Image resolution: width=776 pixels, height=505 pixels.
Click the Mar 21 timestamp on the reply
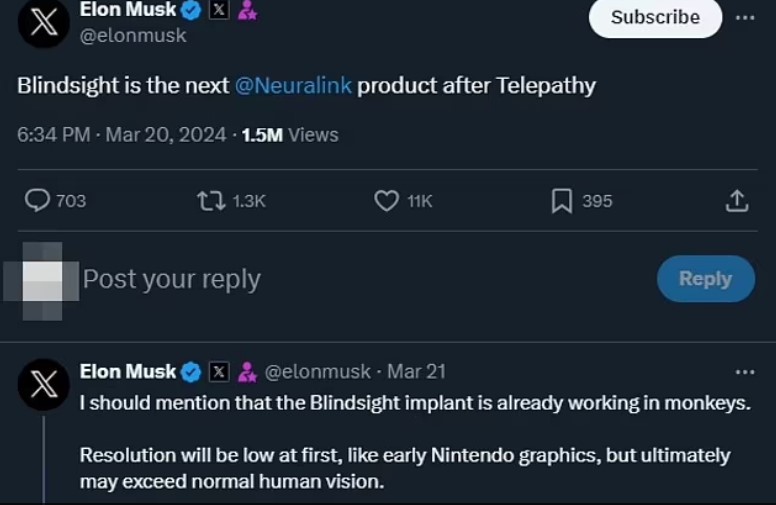click(x=416, y=371)
